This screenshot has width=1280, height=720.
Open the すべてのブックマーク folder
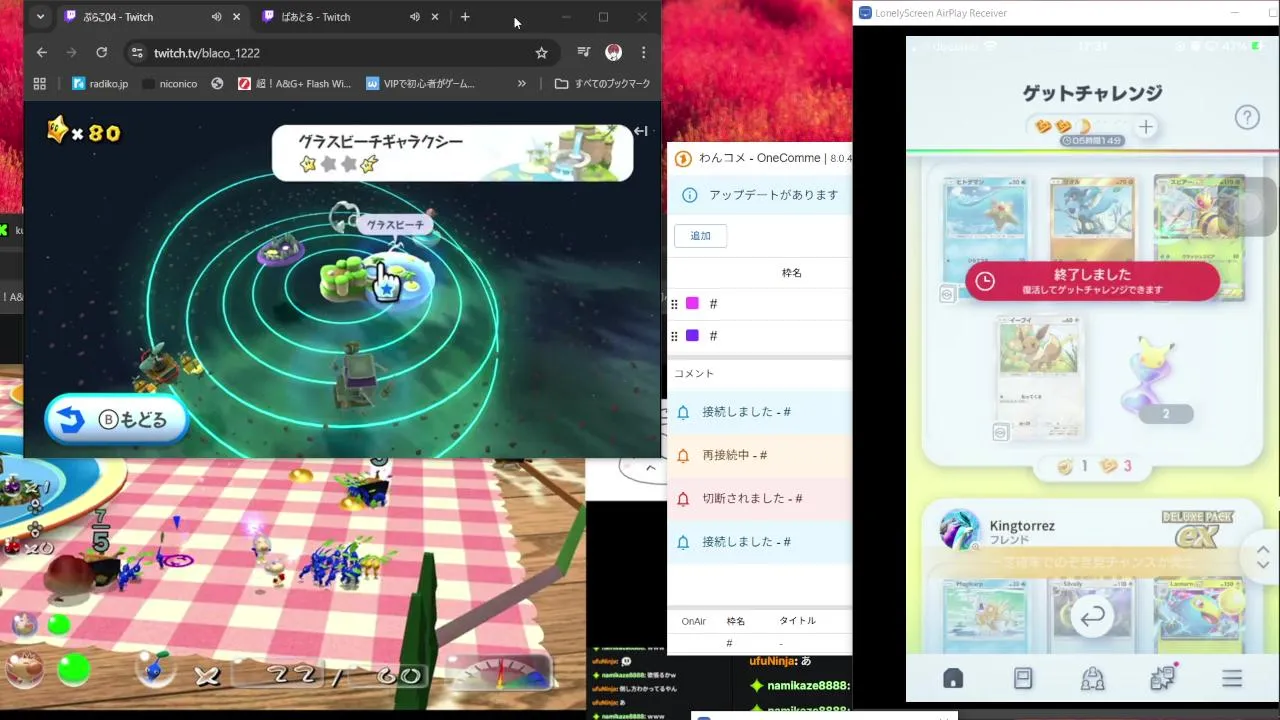tap(603, 84)
